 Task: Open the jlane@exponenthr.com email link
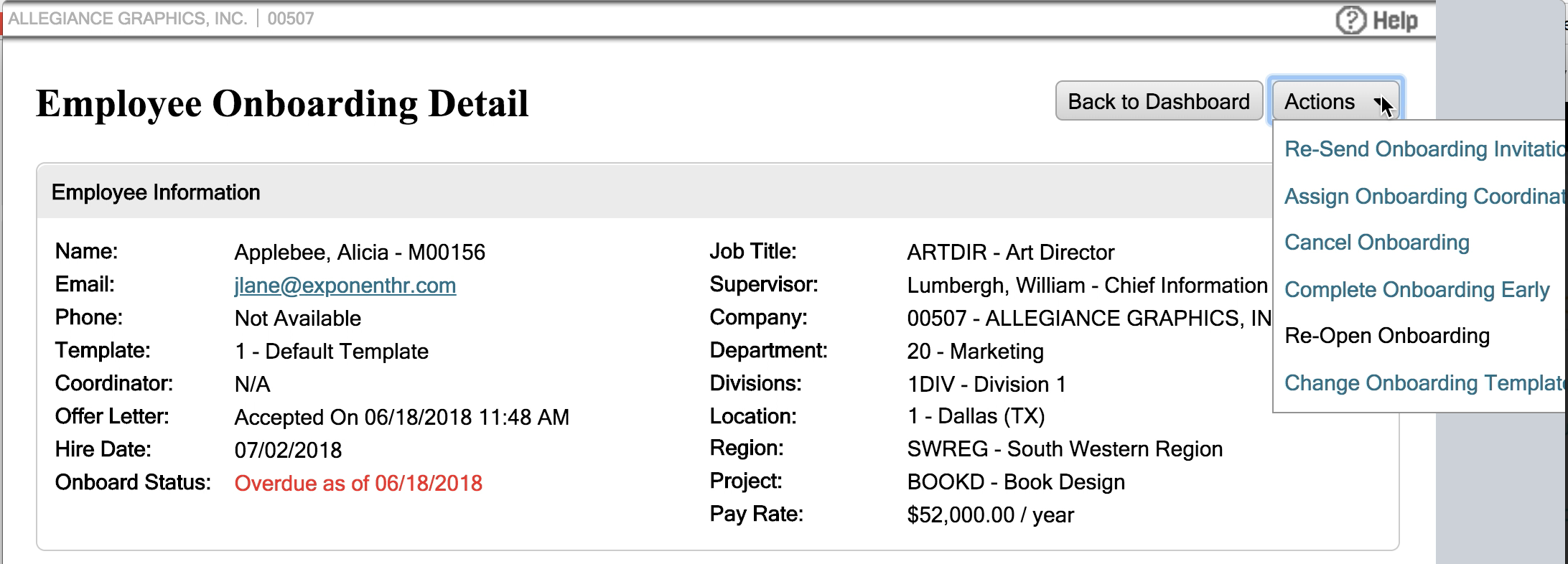coord(345,286)
